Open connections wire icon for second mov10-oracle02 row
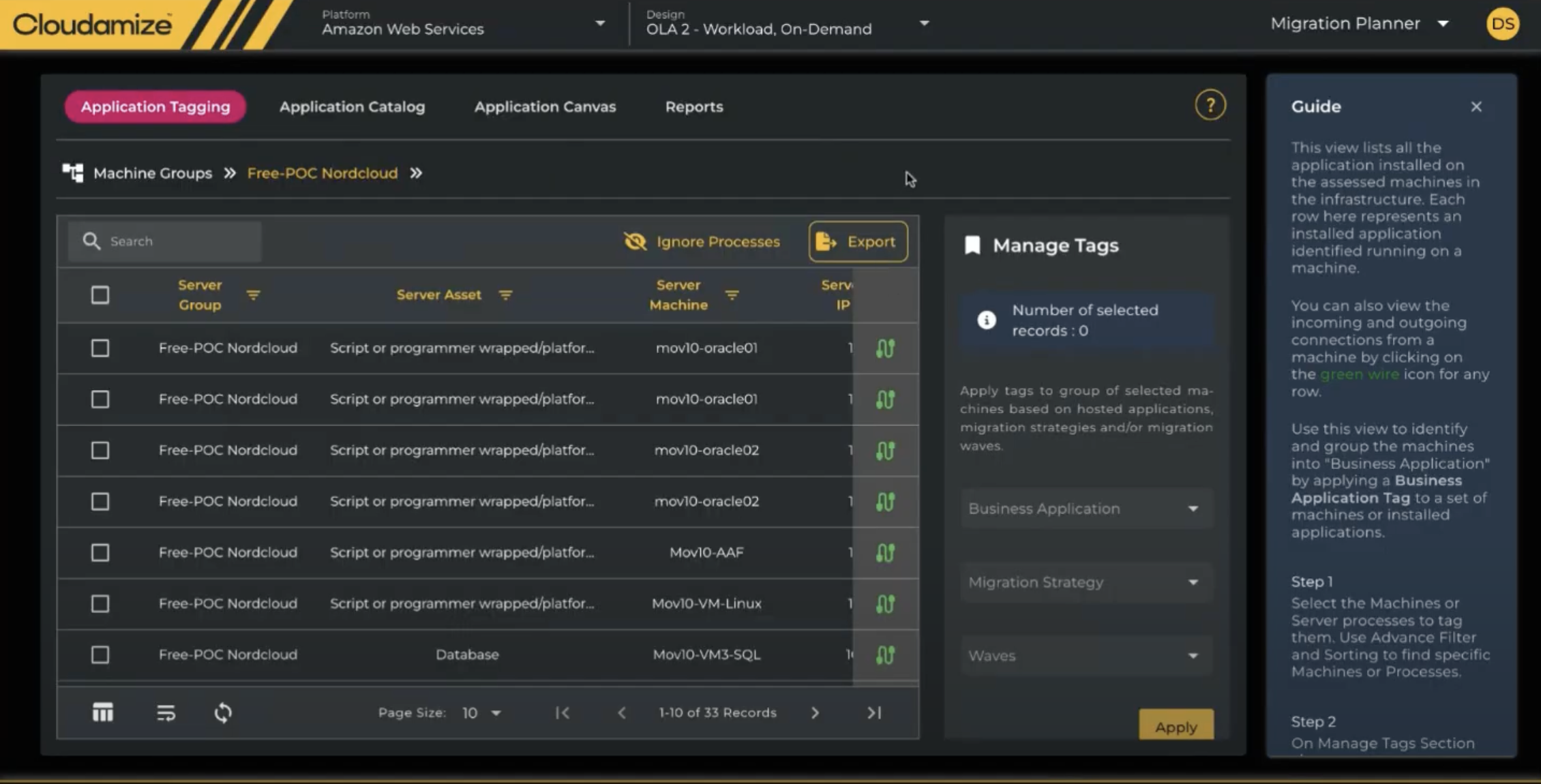 click(885, 502)
